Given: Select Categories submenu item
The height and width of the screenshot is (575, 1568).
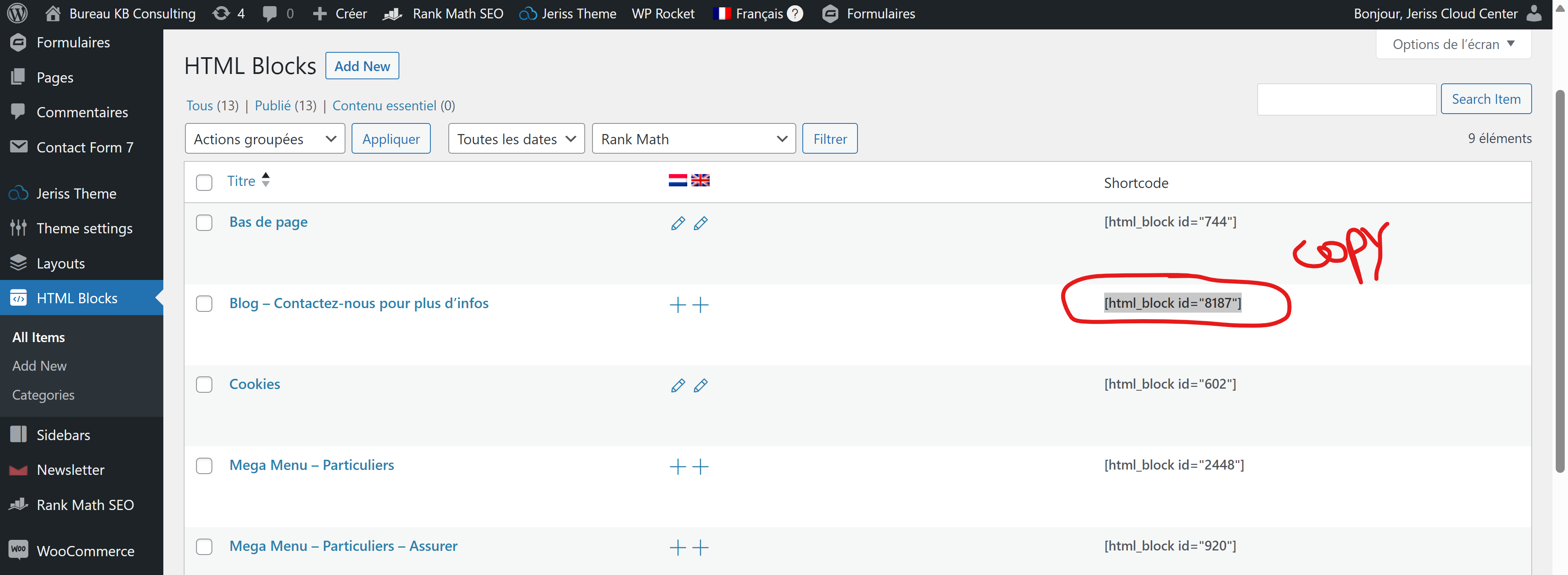Looking at the screenshot, I should (43, 395).
